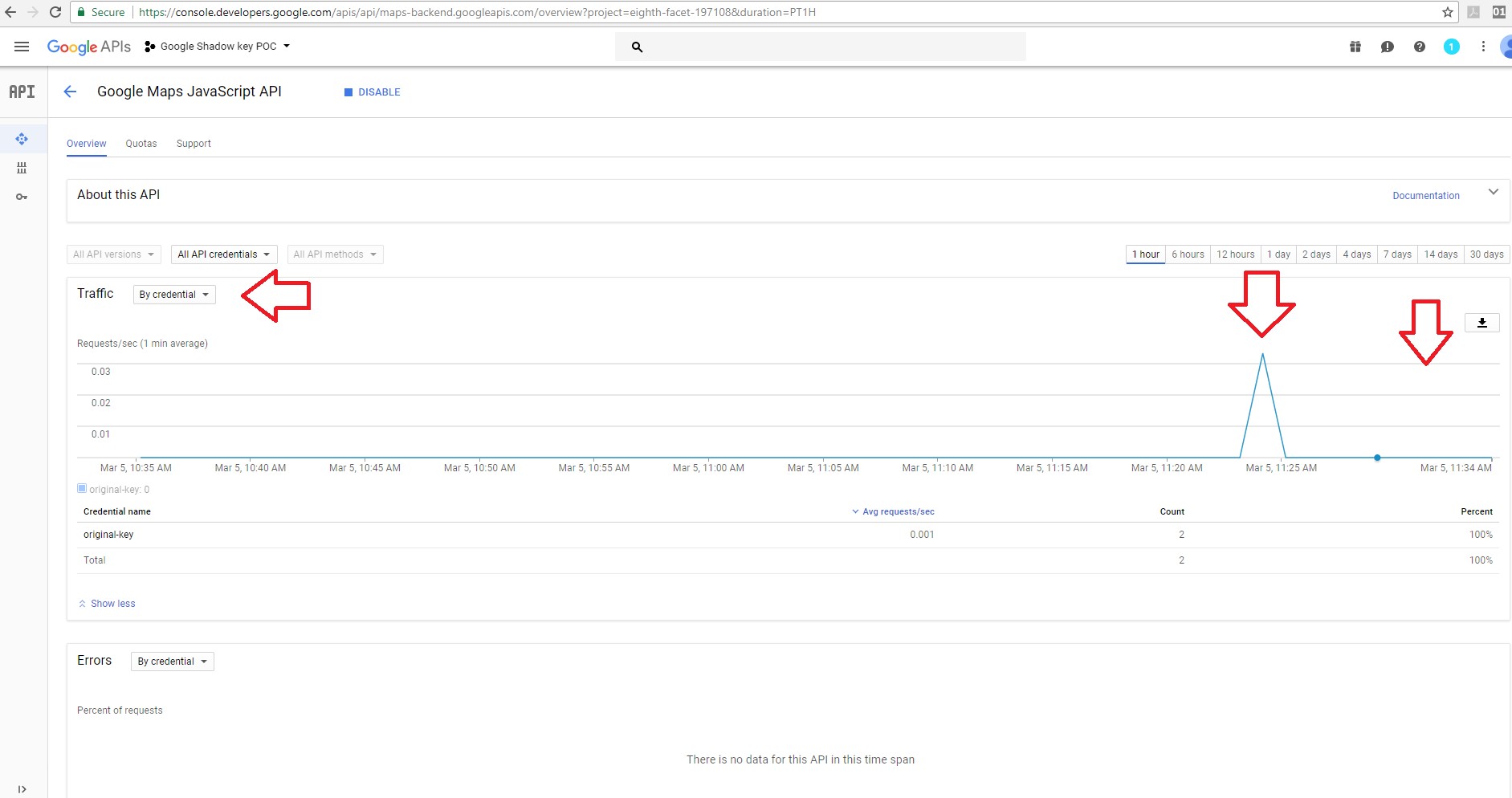Click the traffic spike peak near 11:25
The height and width of the screenshot is (798, 1512).
click(x=1263, y=354)
